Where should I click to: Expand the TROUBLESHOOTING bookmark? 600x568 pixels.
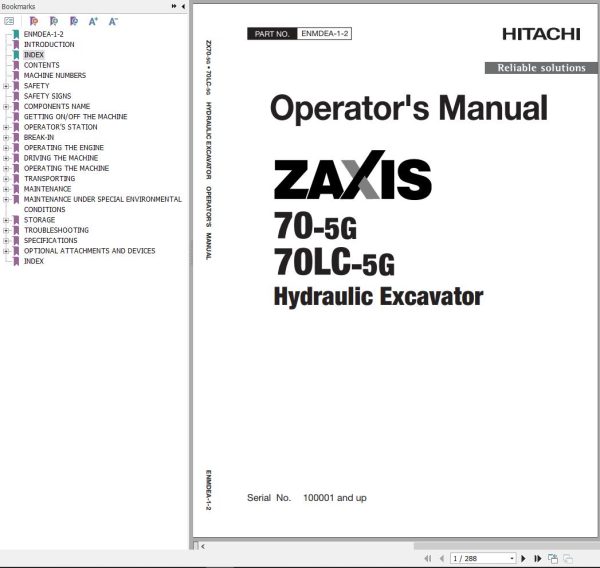[x=6, y=231]
